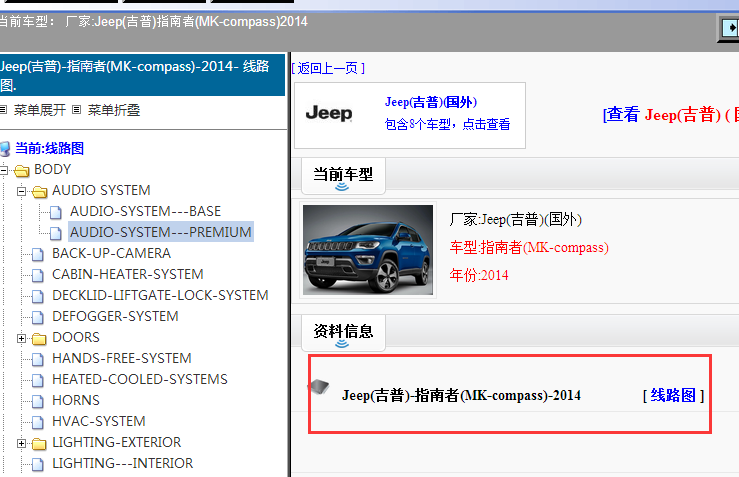Screen dimensions: 739x477
Task: Click the blue Jeep Compass thumbnail
Action: pos(368,250)
